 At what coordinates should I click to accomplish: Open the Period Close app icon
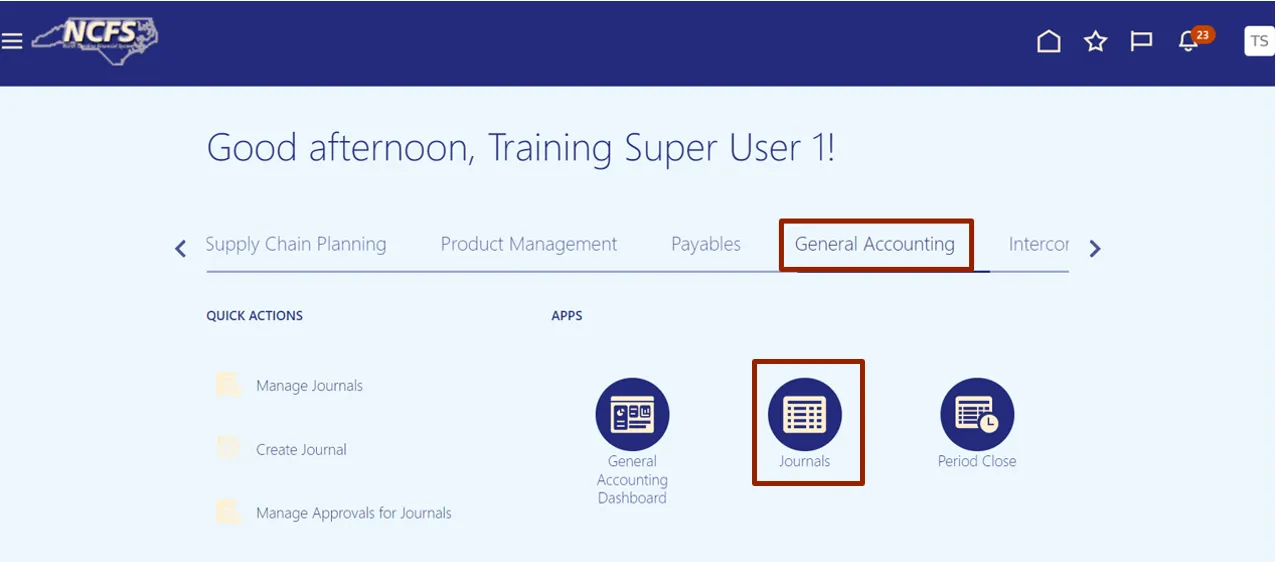tap(977, 414)
